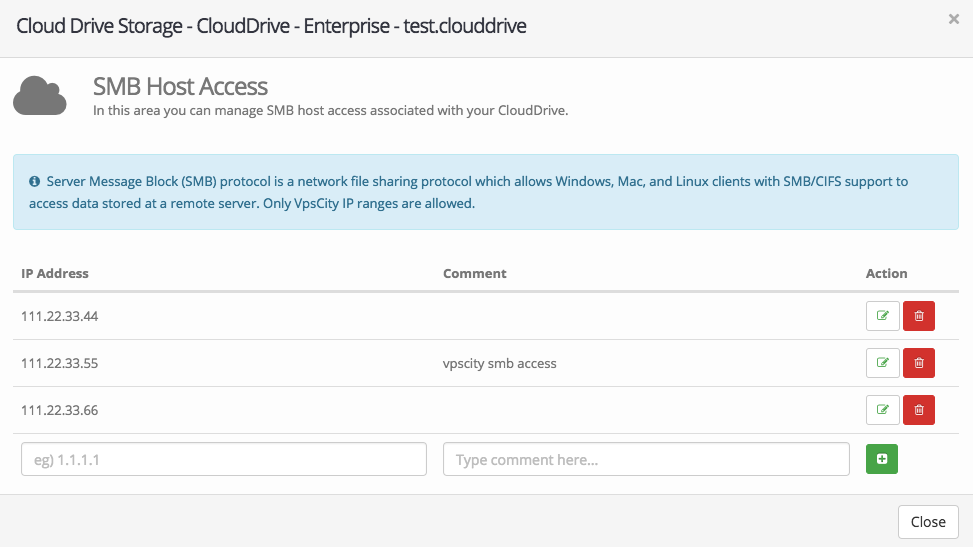Delete the 111.22.33.44 host entry
Viewport: 973px width, 547px height.
click(x=918, y=316)
